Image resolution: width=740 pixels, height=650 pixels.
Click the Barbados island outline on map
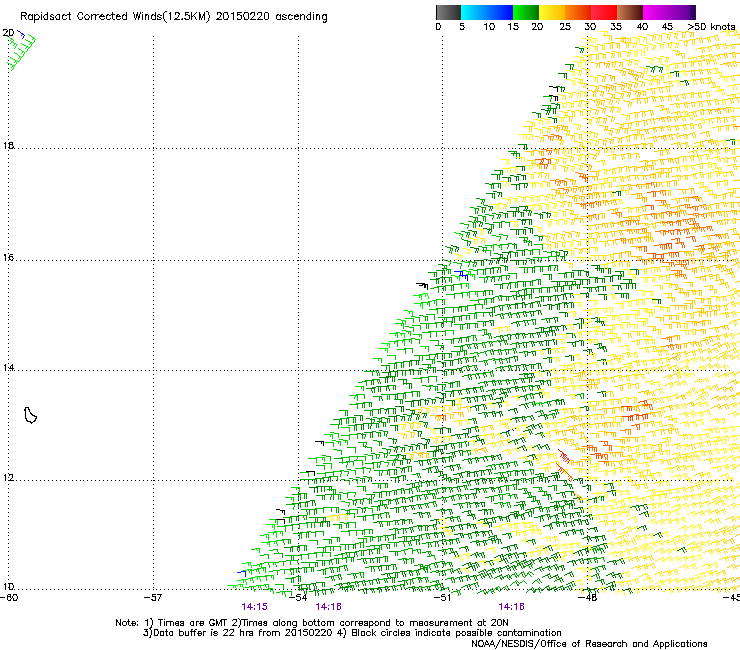tap(30, 415)
